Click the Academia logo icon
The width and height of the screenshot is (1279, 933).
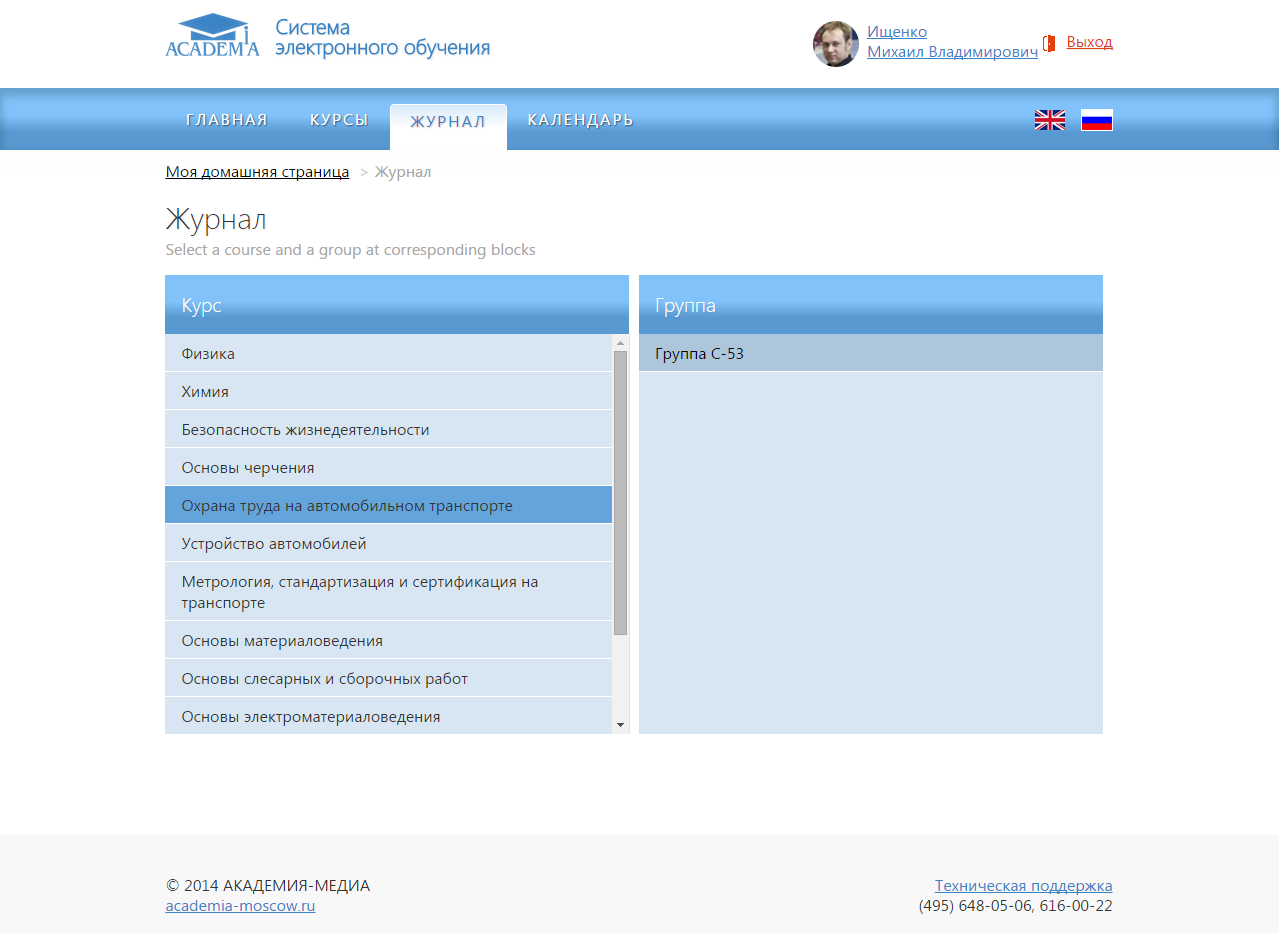click(212, 35)
